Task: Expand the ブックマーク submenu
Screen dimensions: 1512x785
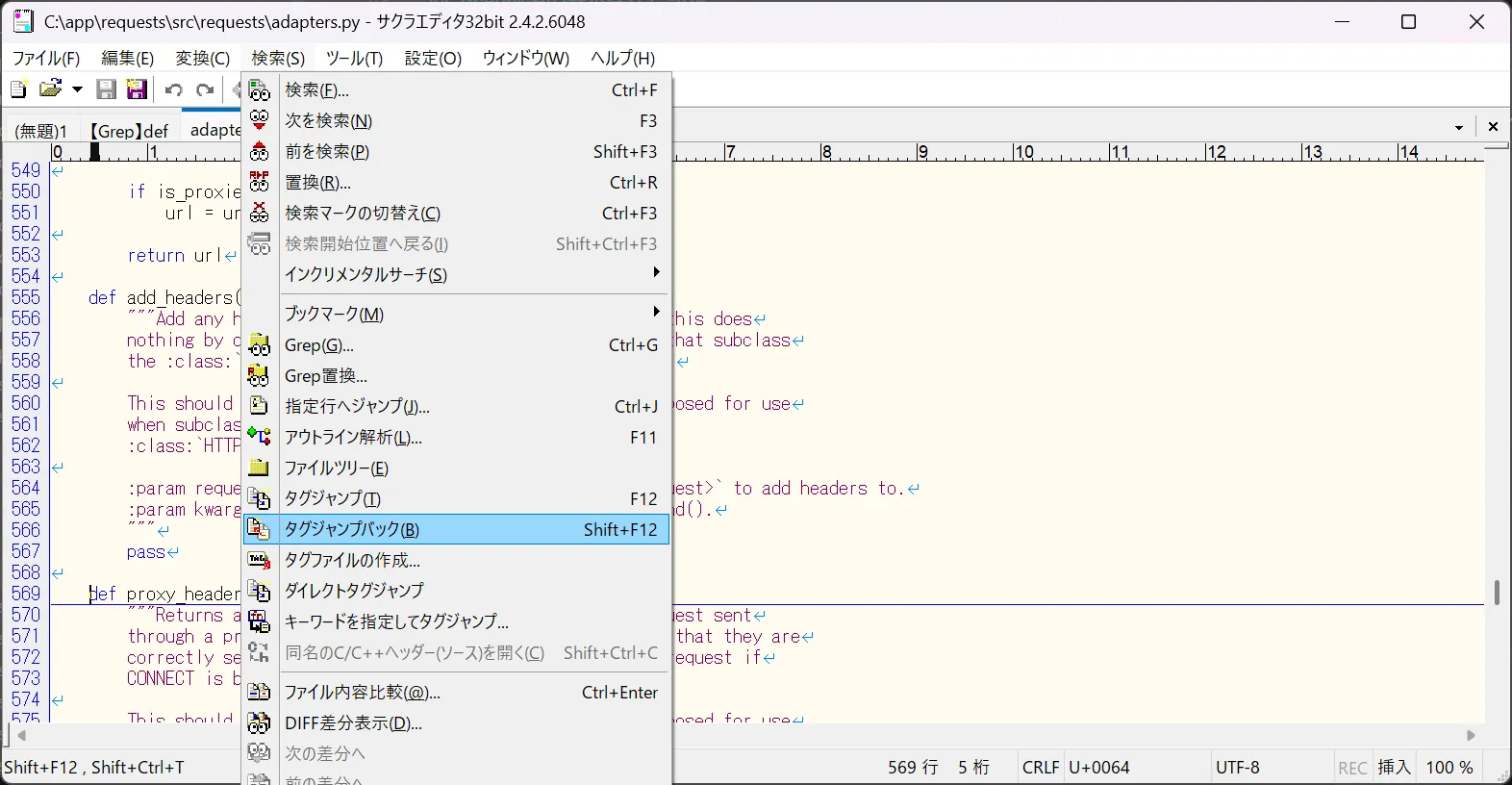Action: (x=334, y=314)
